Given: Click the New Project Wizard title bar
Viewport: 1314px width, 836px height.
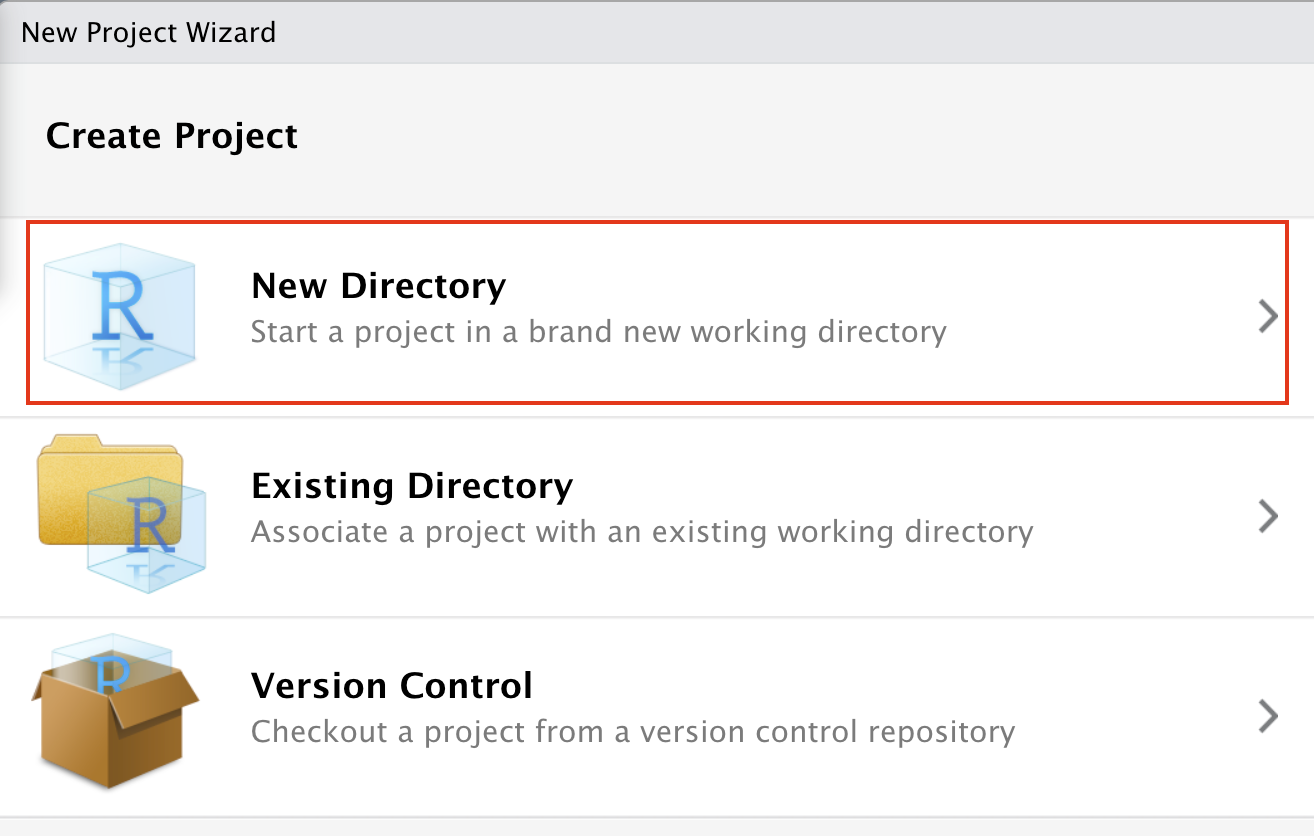Looking at the screenshot, I should 148,32.
